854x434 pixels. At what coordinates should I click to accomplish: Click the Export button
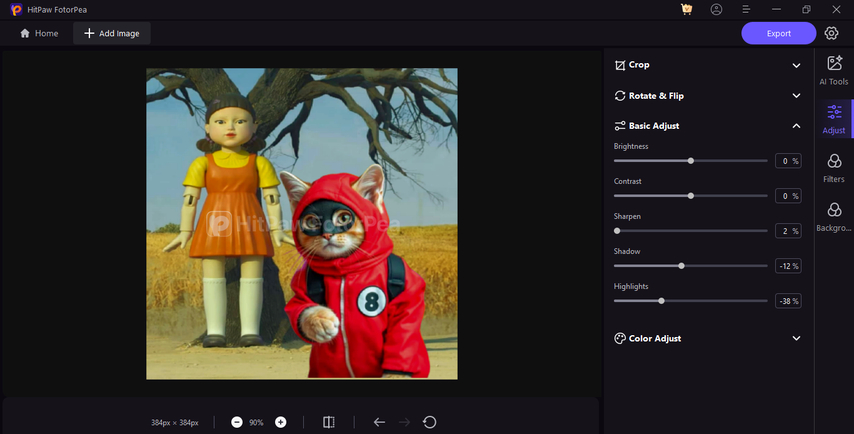pos(778,33)
